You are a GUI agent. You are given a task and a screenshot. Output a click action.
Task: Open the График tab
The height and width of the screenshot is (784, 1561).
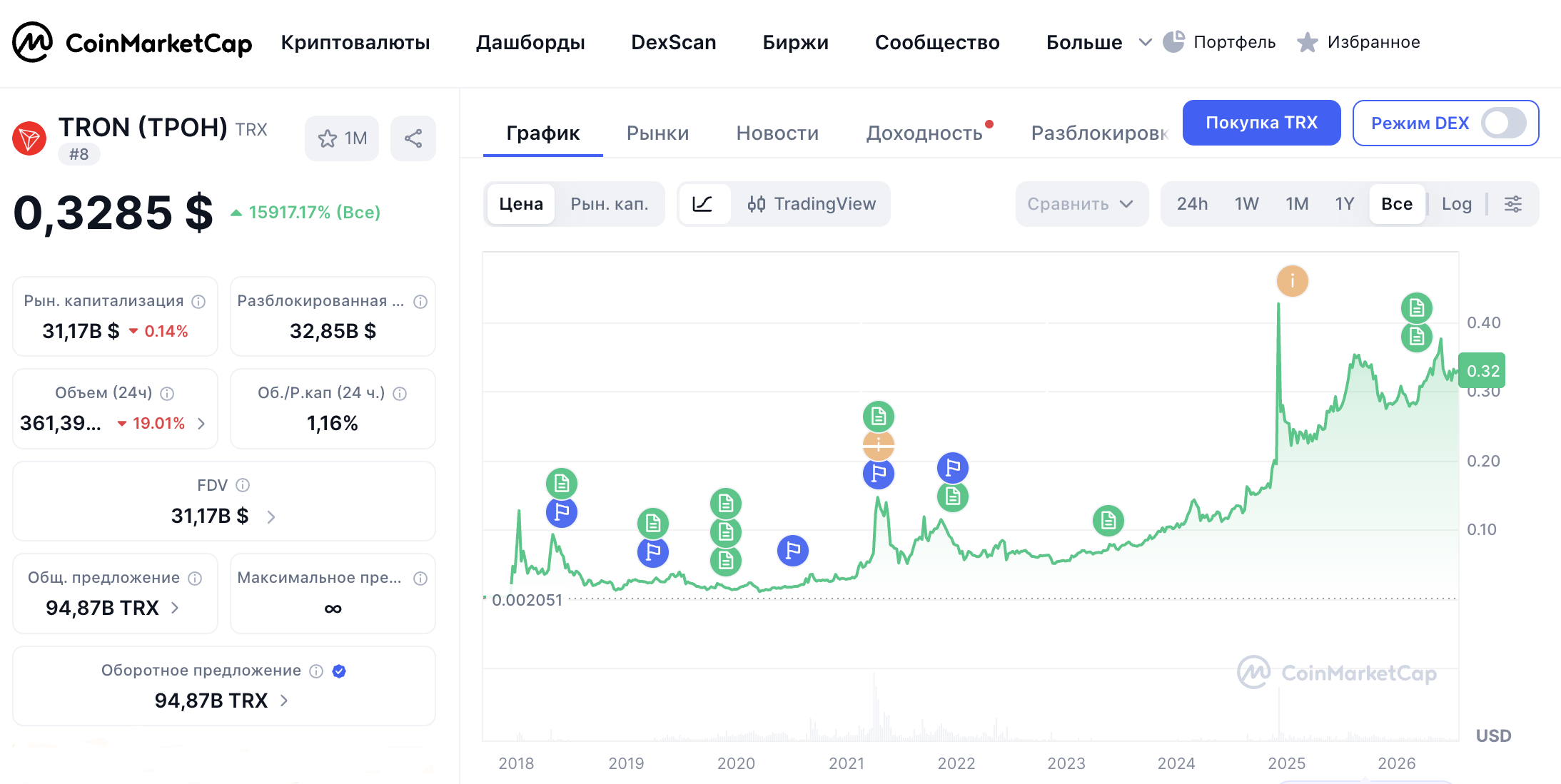click(542, 133)
